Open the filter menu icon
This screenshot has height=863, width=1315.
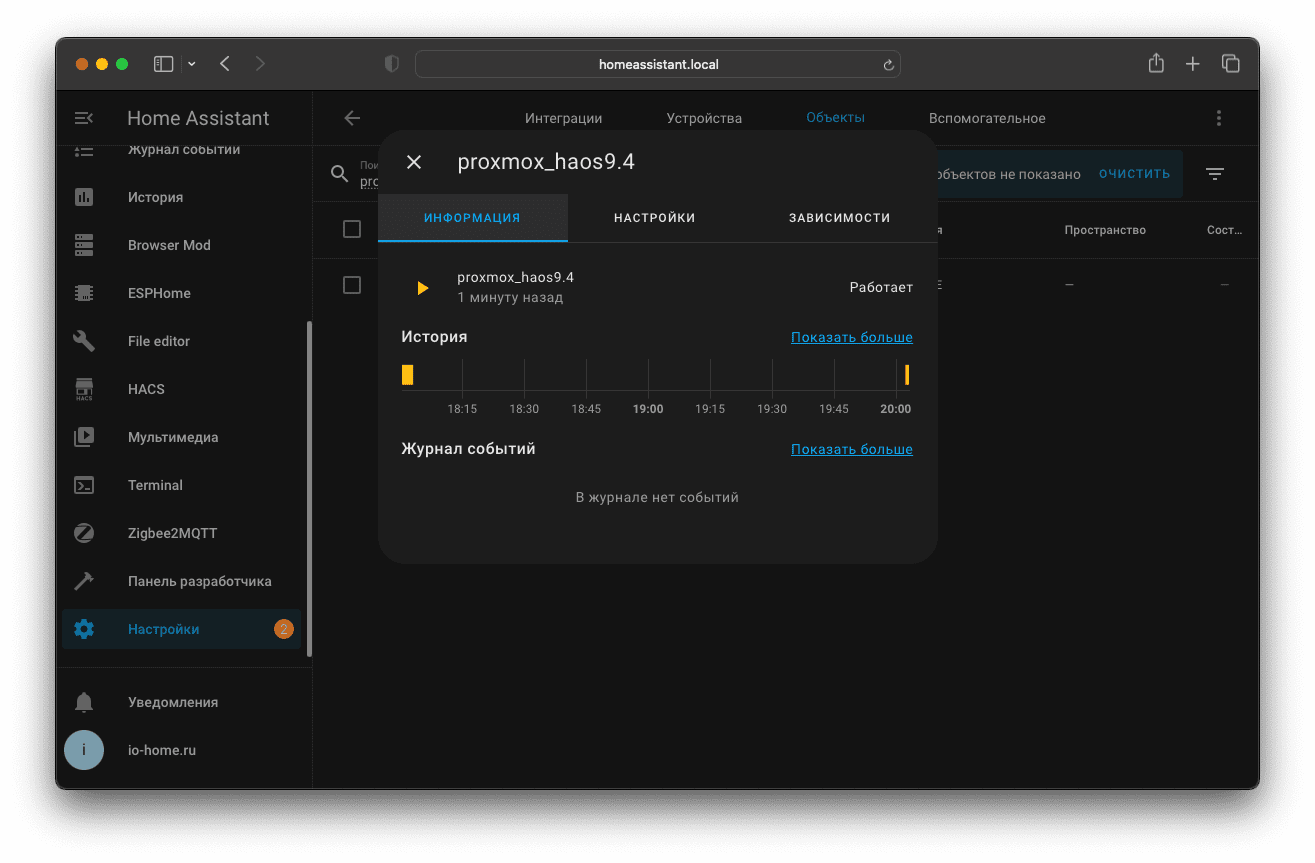[x=1215, y=173]
